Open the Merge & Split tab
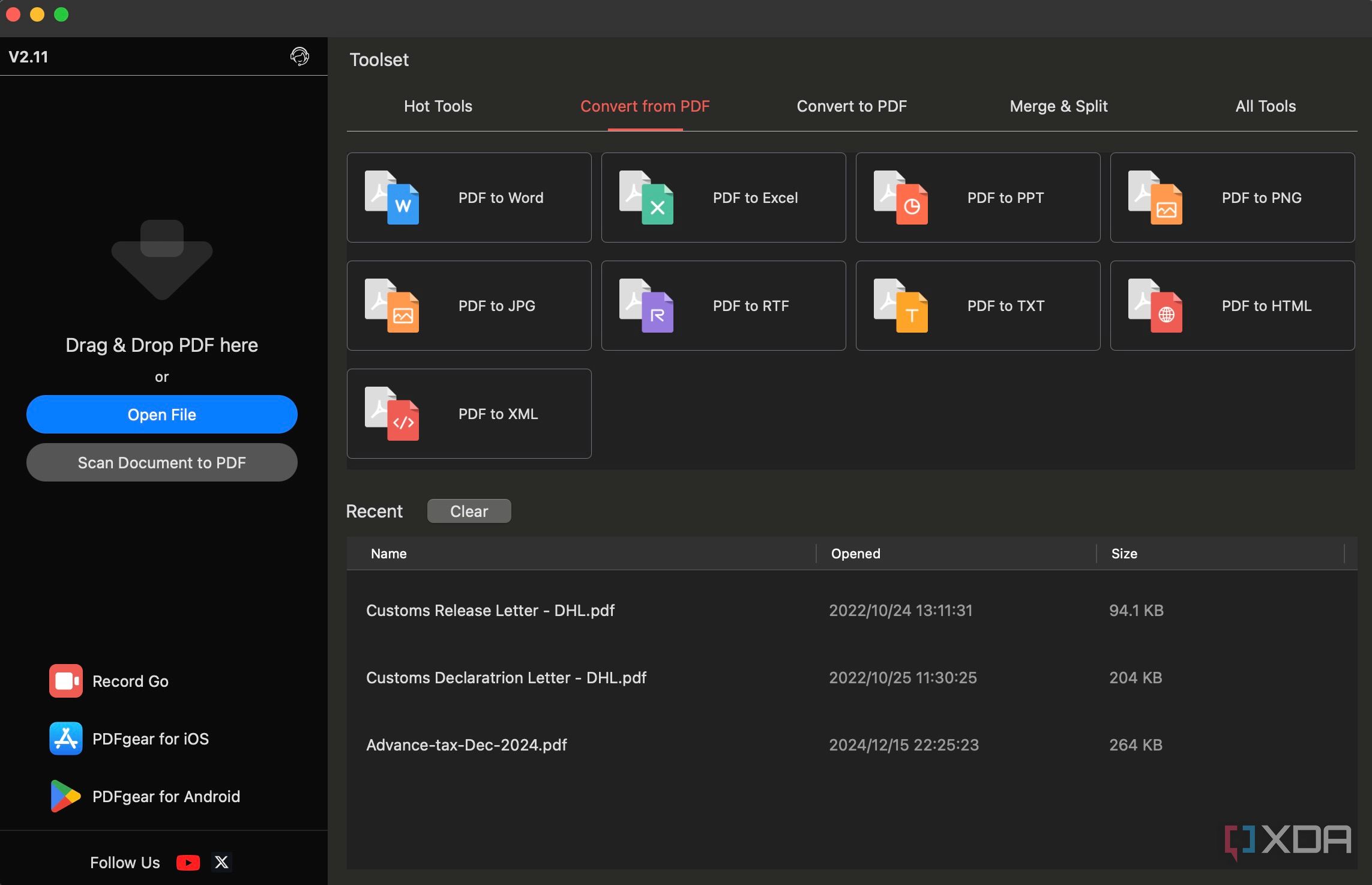Viewport: 1372px width, 885px height. click(1058, 106)
